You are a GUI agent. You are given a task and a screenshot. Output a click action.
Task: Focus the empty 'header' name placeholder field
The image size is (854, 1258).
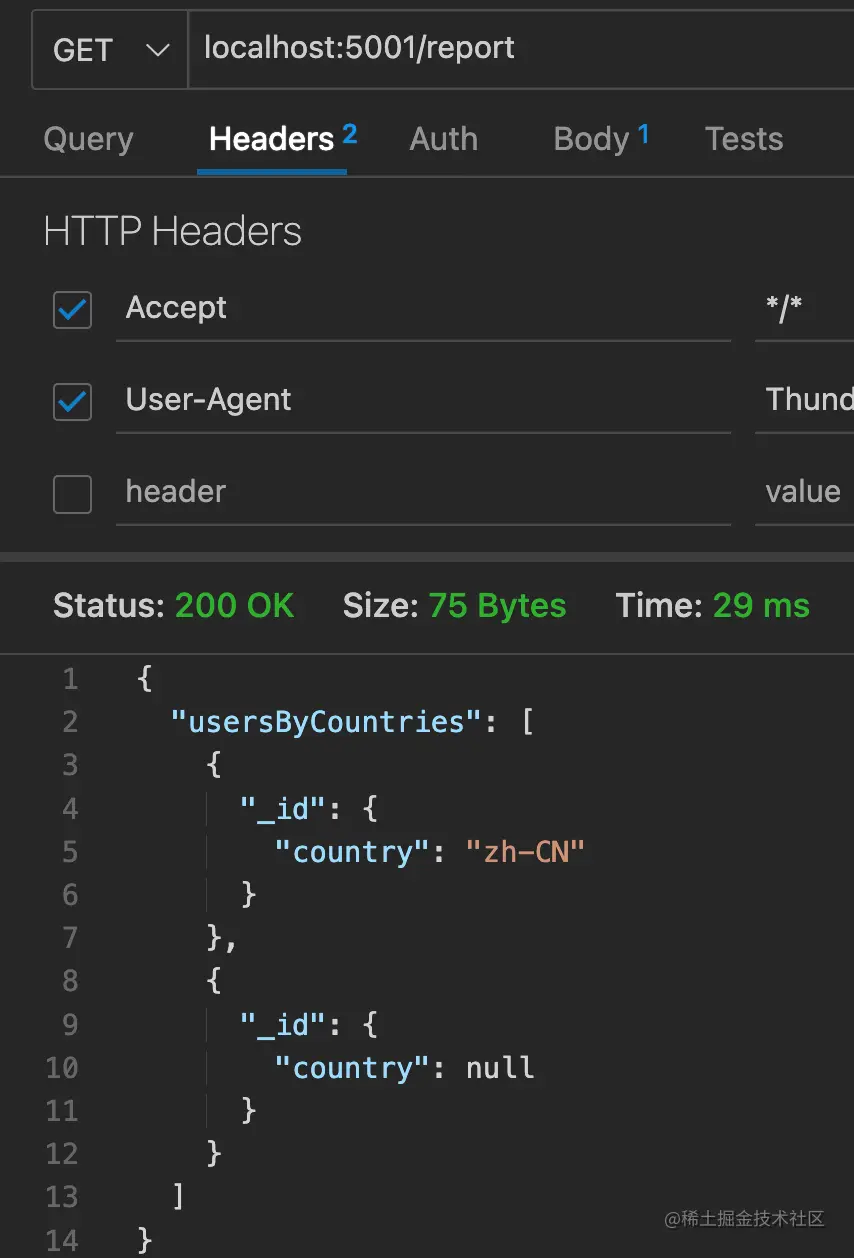[x=422, y=492]
